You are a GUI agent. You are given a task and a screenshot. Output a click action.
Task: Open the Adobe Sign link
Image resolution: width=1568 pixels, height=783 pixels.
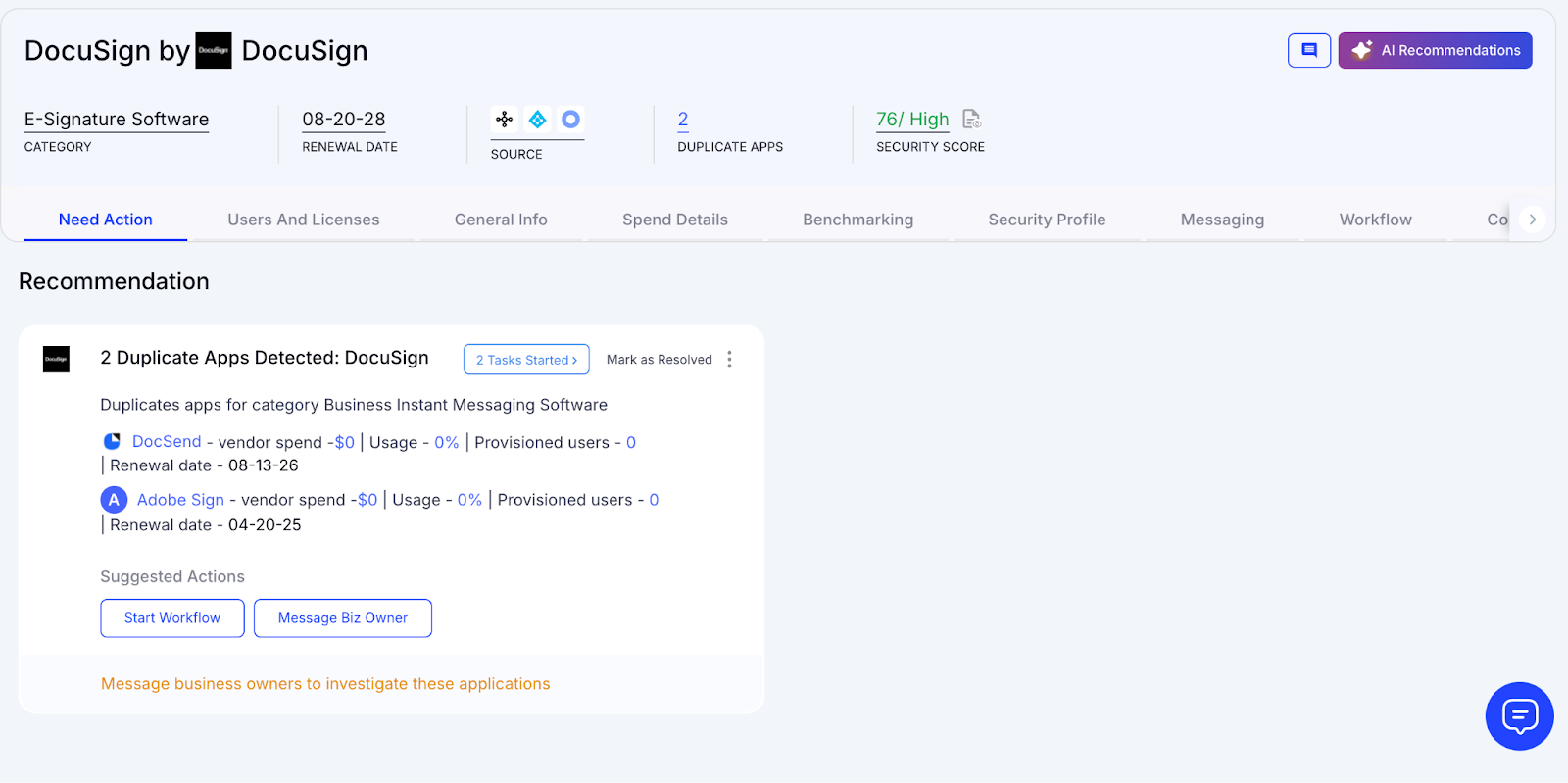(180, 500)
